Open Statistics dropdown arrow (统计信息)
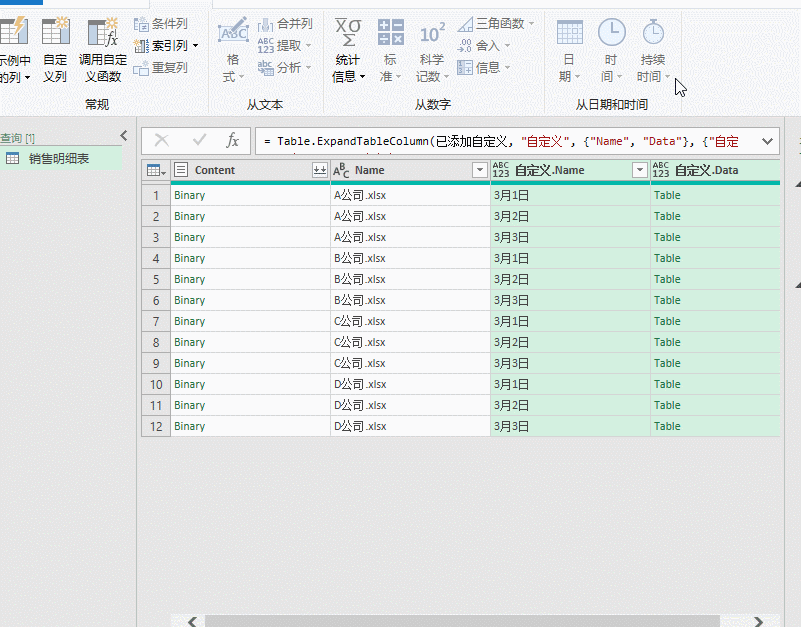 pos(362,77)
